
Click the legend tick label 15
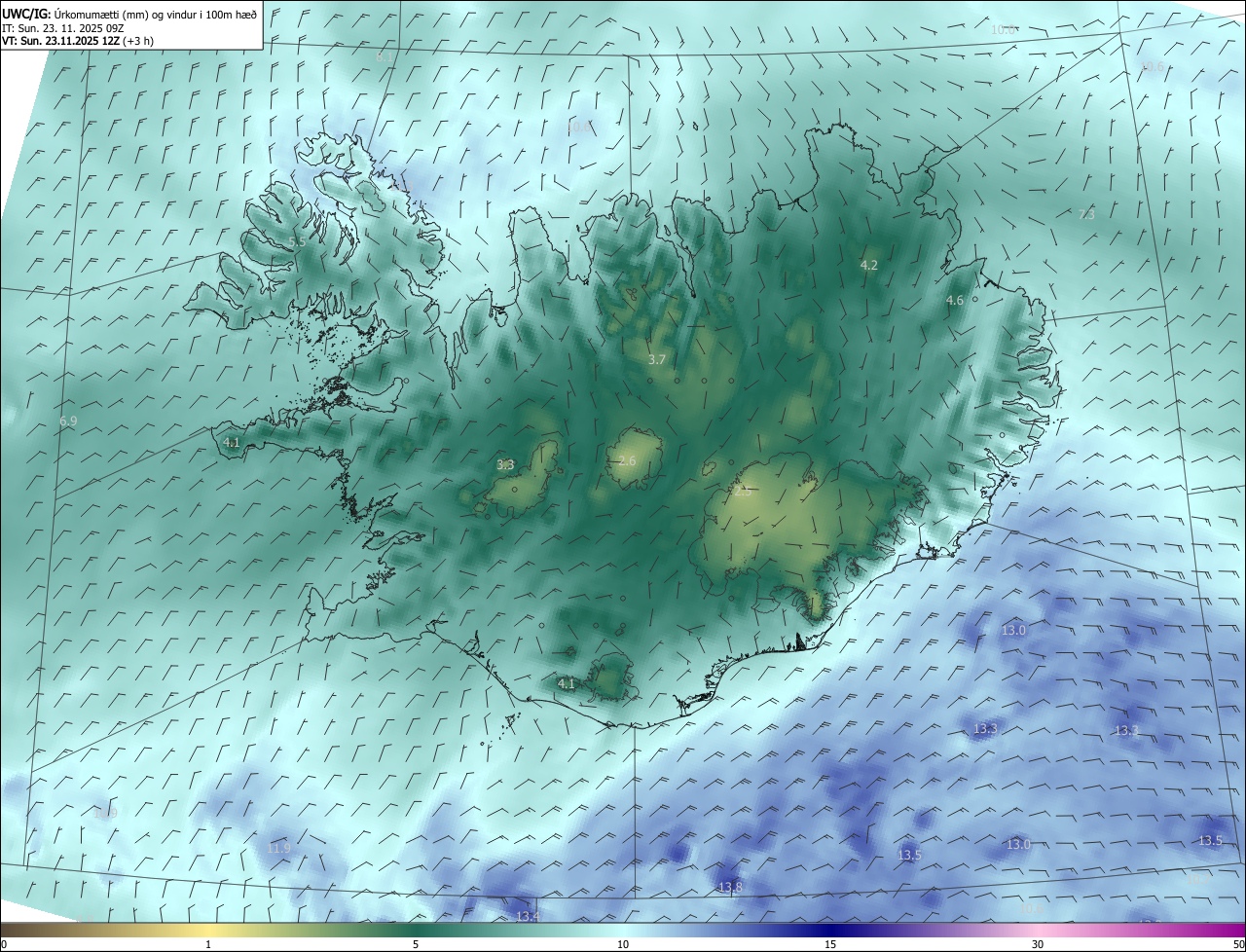tap(830, 944)
